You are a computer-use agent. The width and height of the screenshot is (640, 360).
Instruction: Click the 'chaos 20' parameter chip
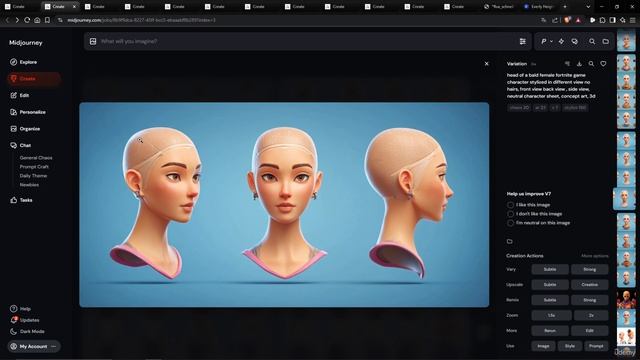(x=519, y=108)
